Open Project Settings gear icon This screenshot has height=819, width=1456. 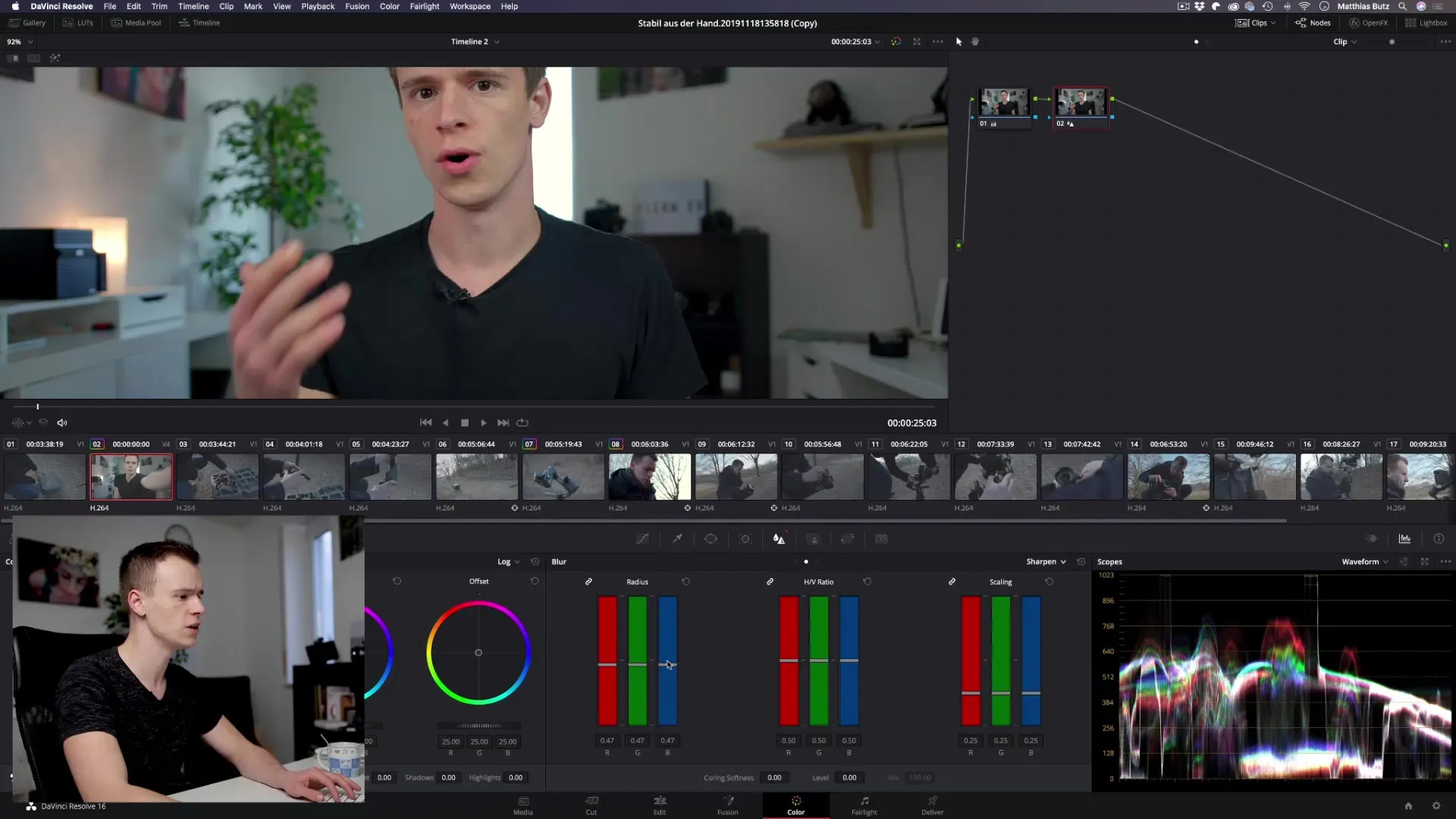pos(1436,806)
